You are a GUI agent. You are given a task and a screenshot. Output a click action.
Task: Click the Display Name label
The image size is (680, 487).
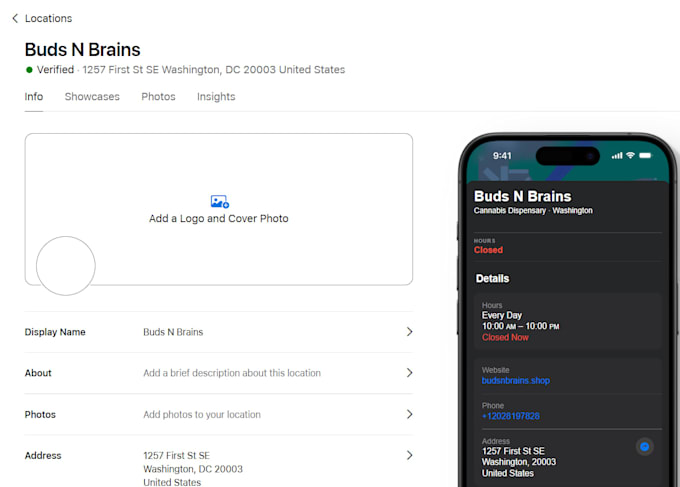(x=55, y=332)
